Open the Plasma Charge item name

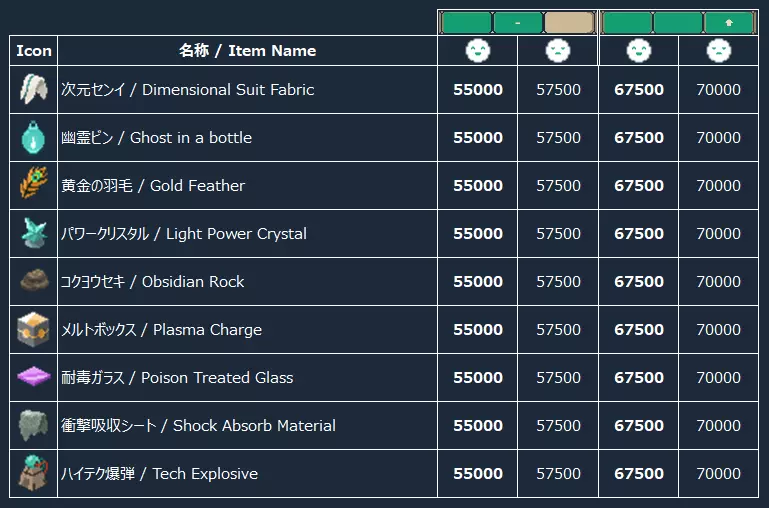(x=160, y=330)
